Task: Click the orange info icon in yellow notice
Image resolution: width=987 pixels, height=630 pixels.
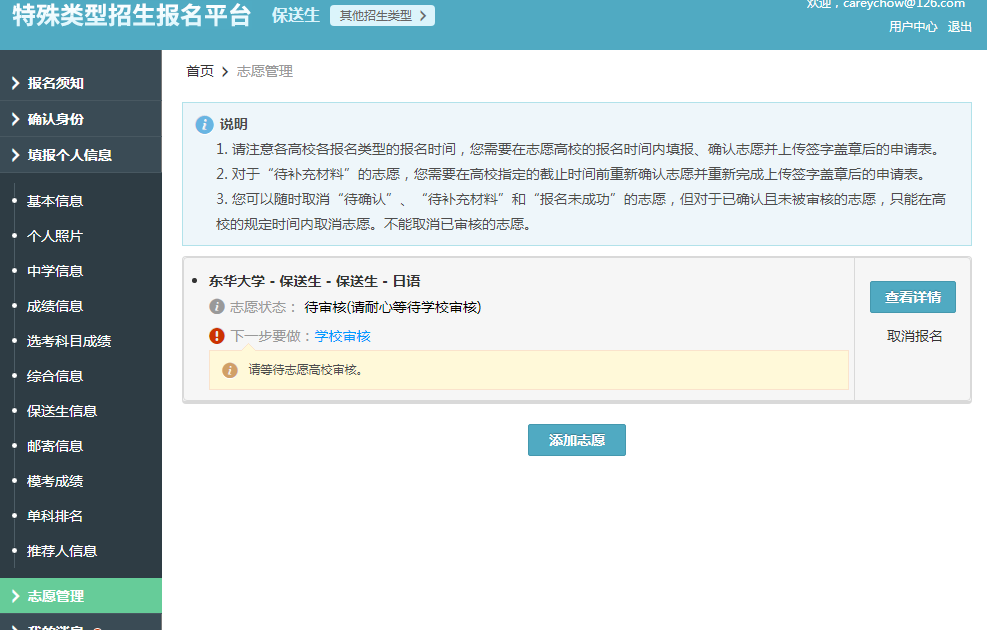Action: tap(230, 370)
